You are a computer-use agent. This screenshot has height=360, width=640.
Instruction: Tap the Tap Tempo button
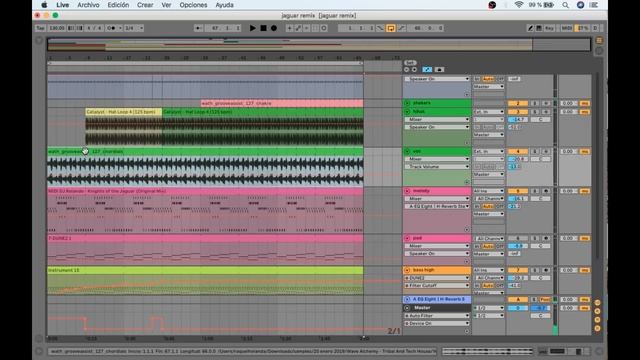coord(40,28)
